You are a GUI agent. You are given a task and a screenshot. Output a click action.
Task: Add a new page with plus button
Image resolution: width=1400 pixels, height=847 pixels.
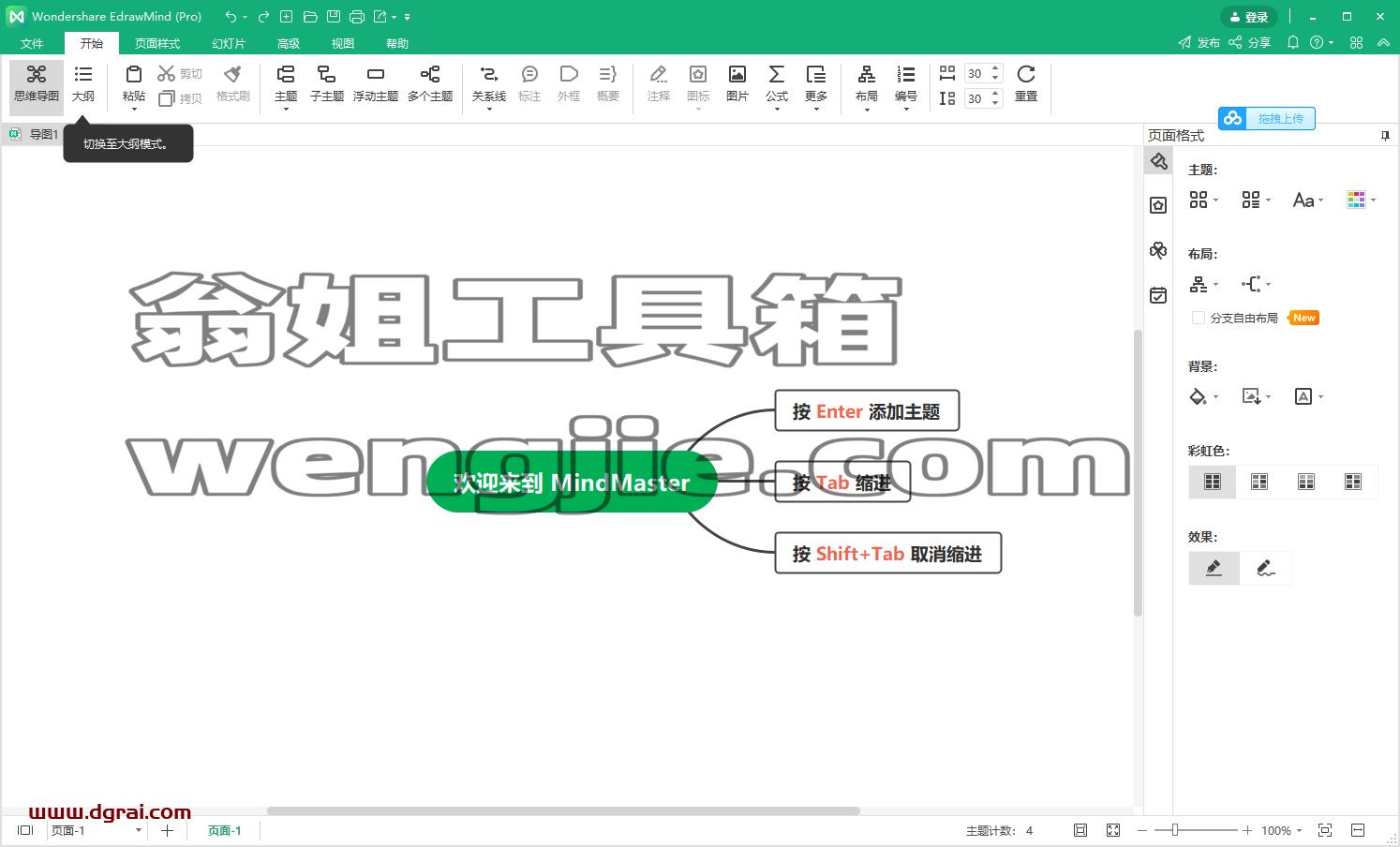click(167, 830)
